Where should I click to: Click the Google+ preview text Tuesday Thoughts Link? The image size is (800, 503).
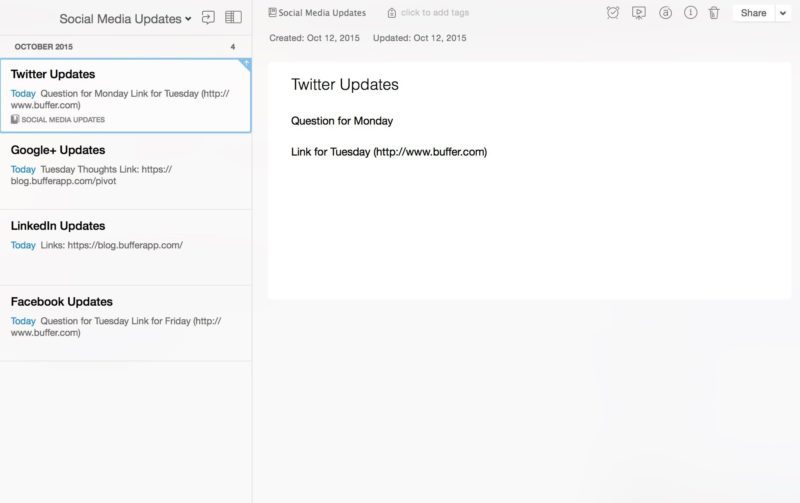[x=89, y=169]
